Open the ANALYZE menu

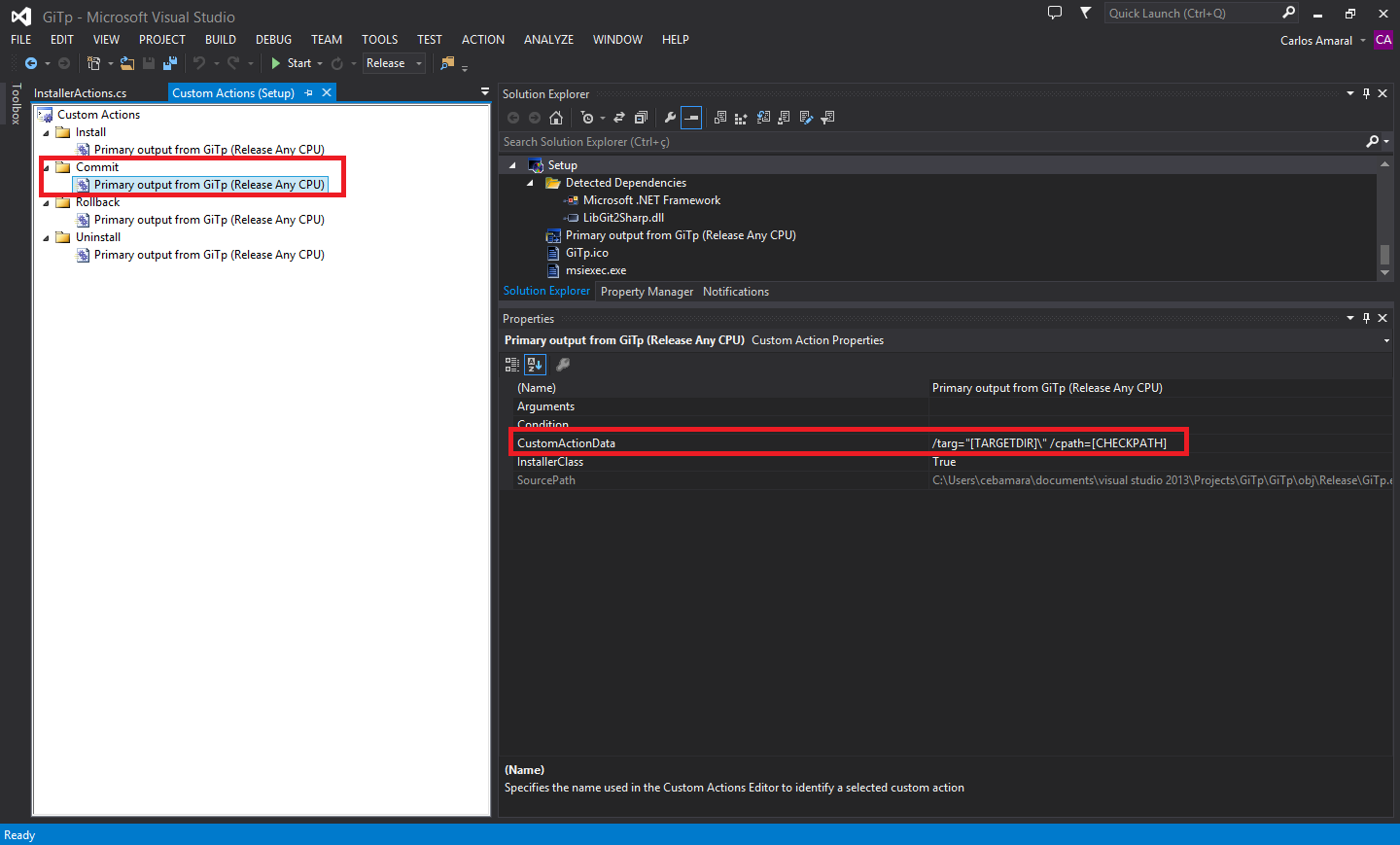[x=548, y=40]
